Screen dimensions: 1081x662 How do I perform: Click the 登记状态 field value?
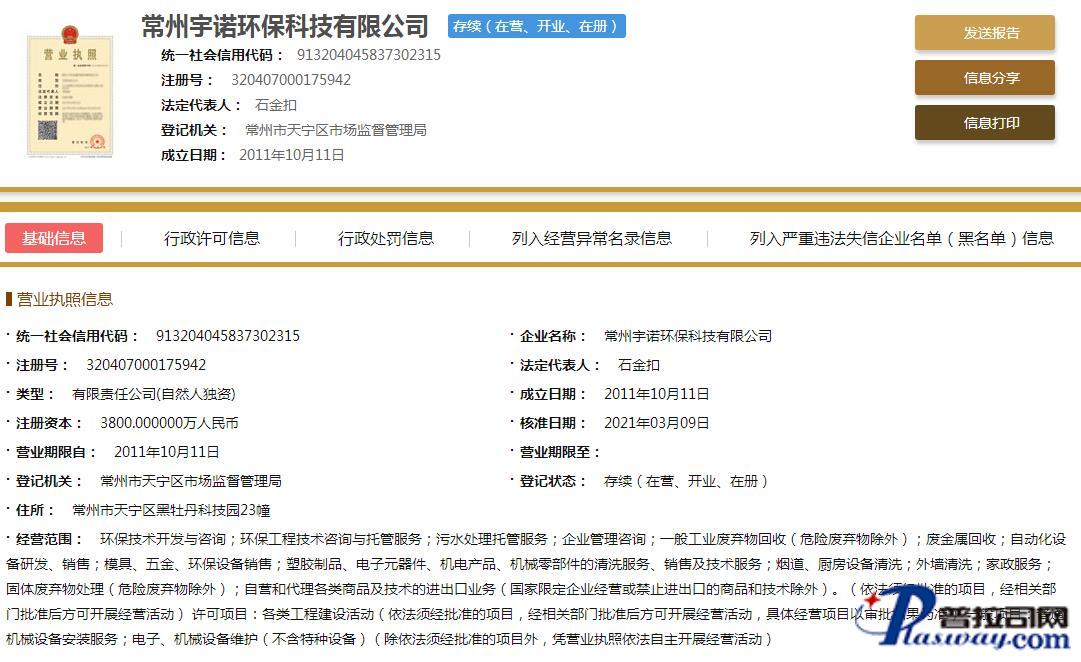[x=685, y=481]
